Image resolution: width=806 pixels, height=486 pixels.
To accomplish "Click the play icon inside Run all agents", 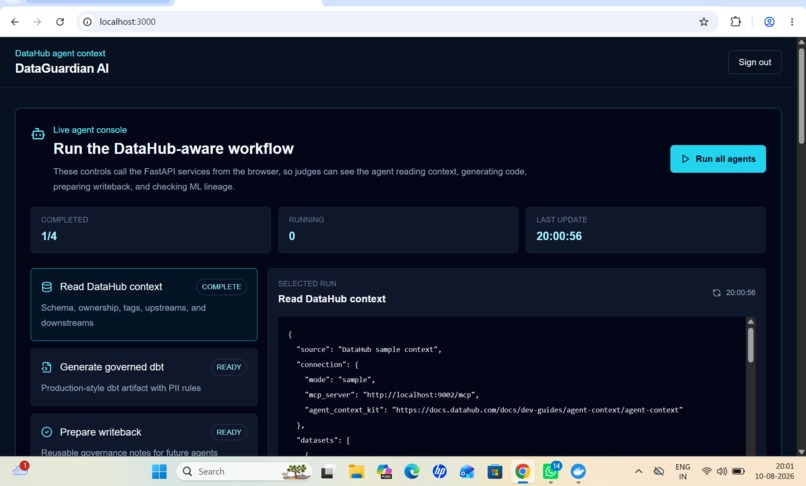I will pos(685,159).
